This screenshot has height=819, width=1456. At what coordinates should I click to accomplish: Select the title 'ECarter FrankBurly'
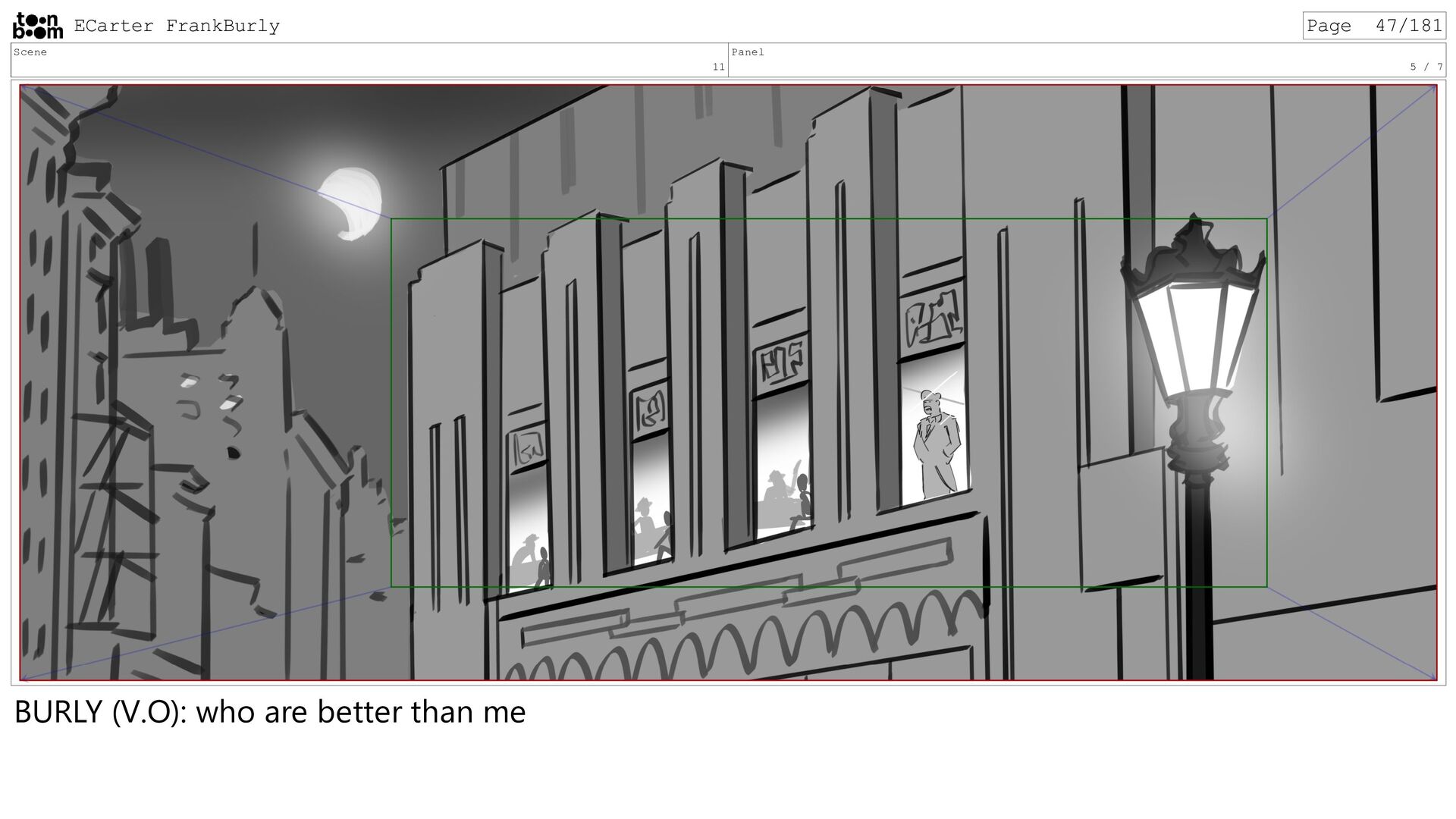click(x=177, y=26)
